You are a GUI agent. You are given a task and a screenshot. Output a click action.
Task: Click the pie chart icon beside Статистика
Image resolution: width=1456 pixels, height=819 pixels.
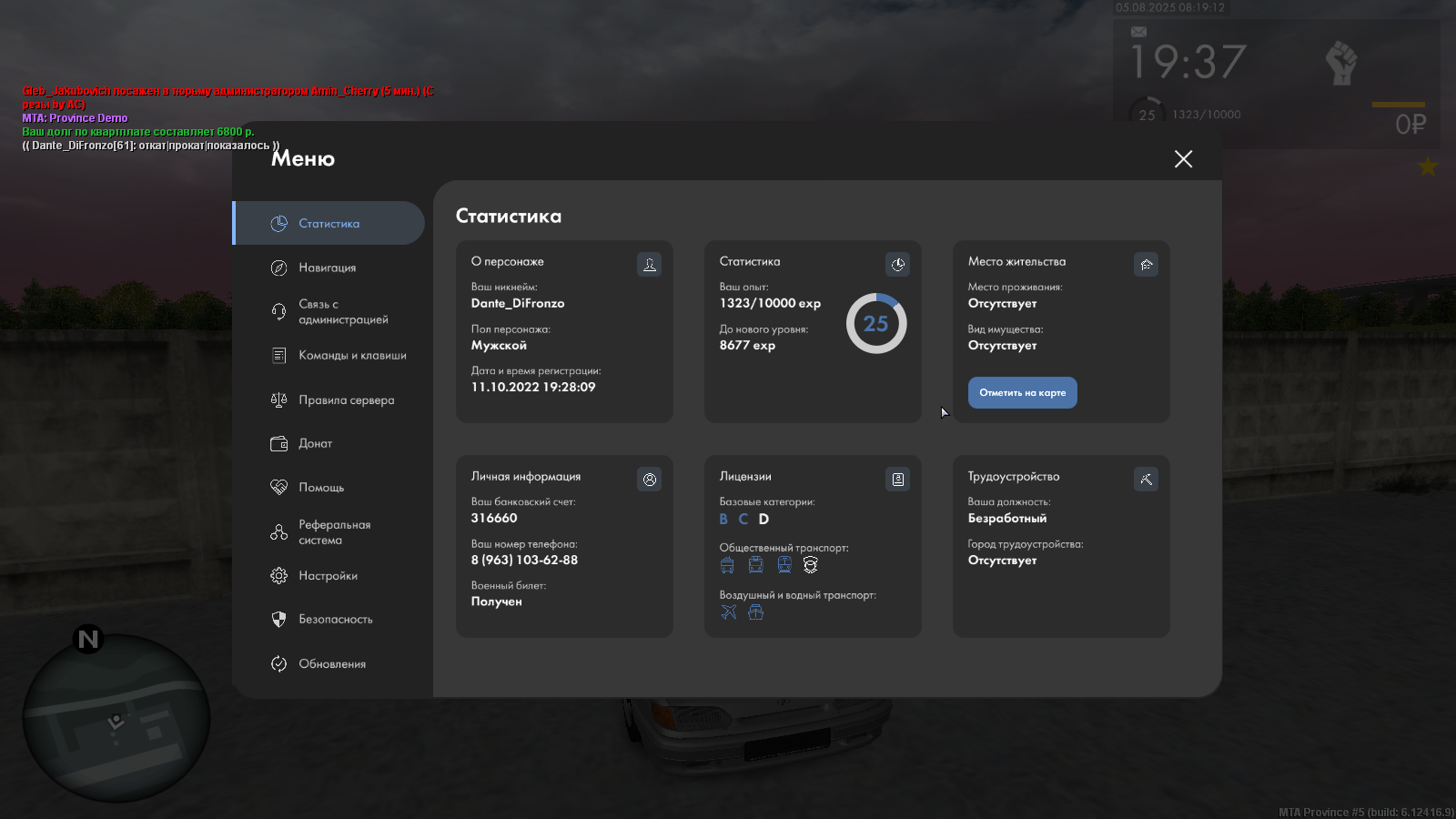[279, 224]
